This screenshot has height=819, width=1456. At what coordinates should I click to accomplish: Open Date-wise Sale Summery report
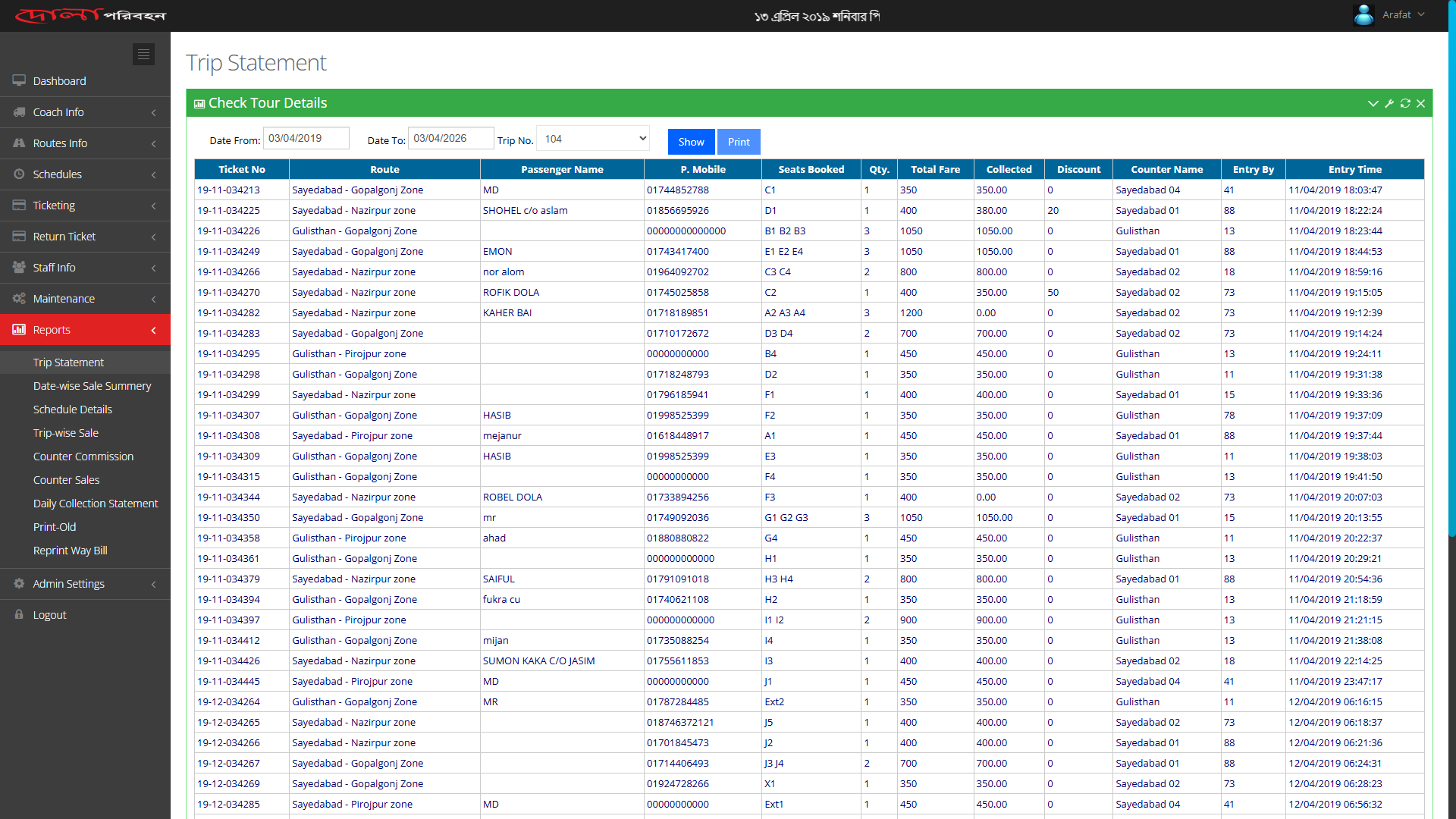(92, 385)
